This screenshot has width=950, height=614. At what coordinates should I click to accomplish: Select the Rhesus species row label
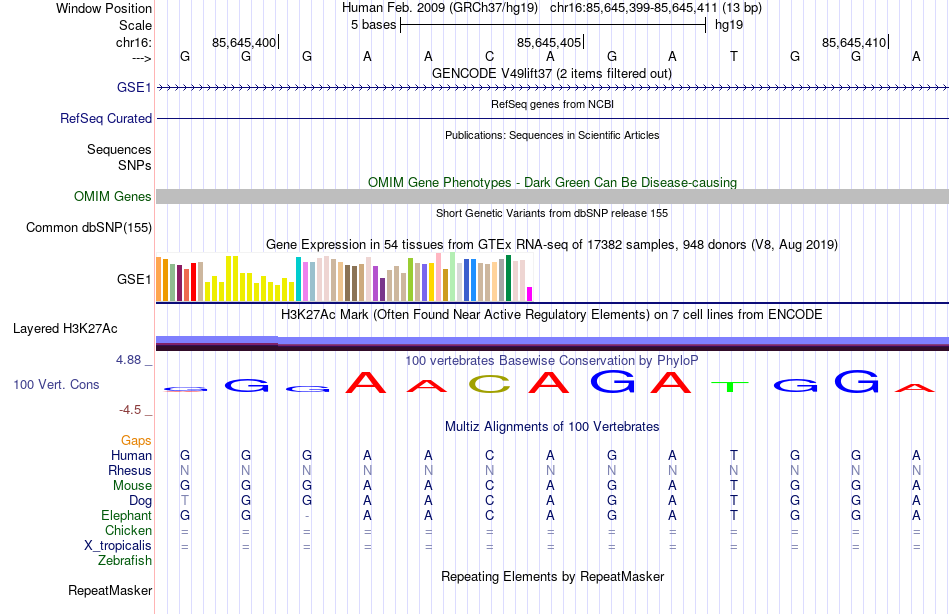pyautogui.click(x=130, y=470)
